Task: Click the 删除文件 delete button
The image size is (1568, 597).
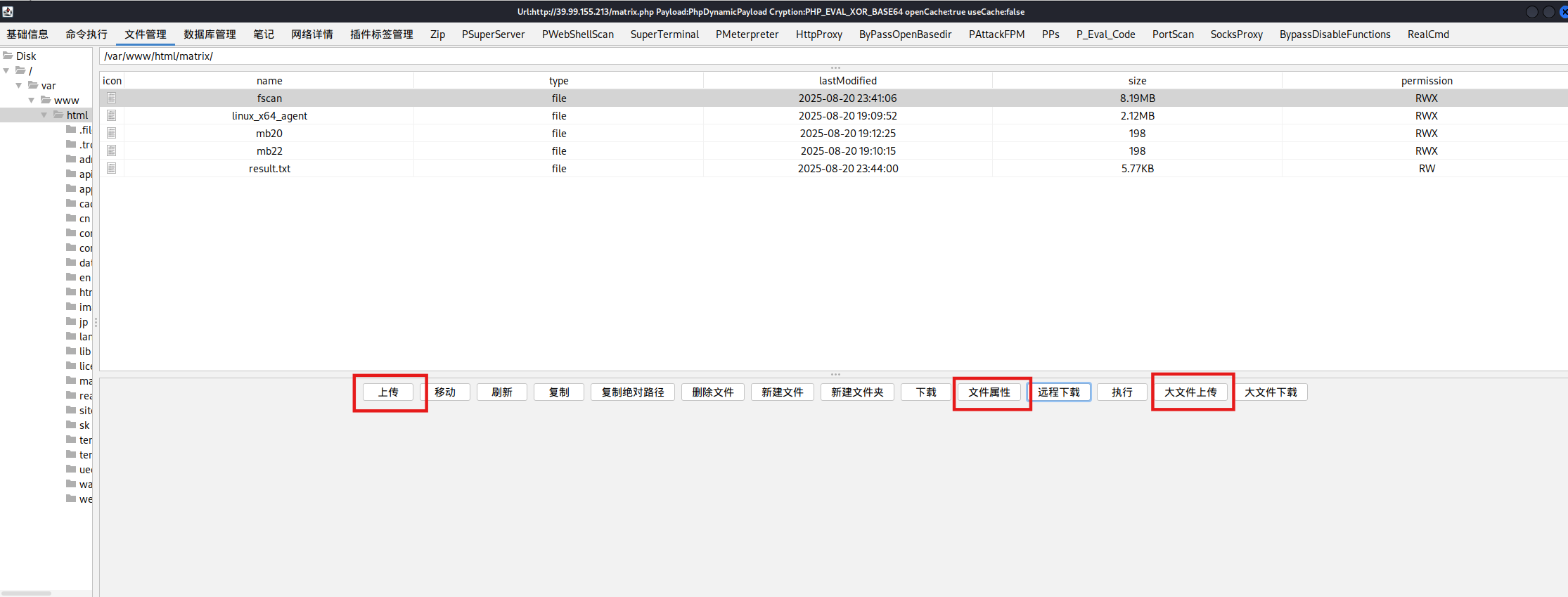Action: pyautogui.click(x=713, y=392)
